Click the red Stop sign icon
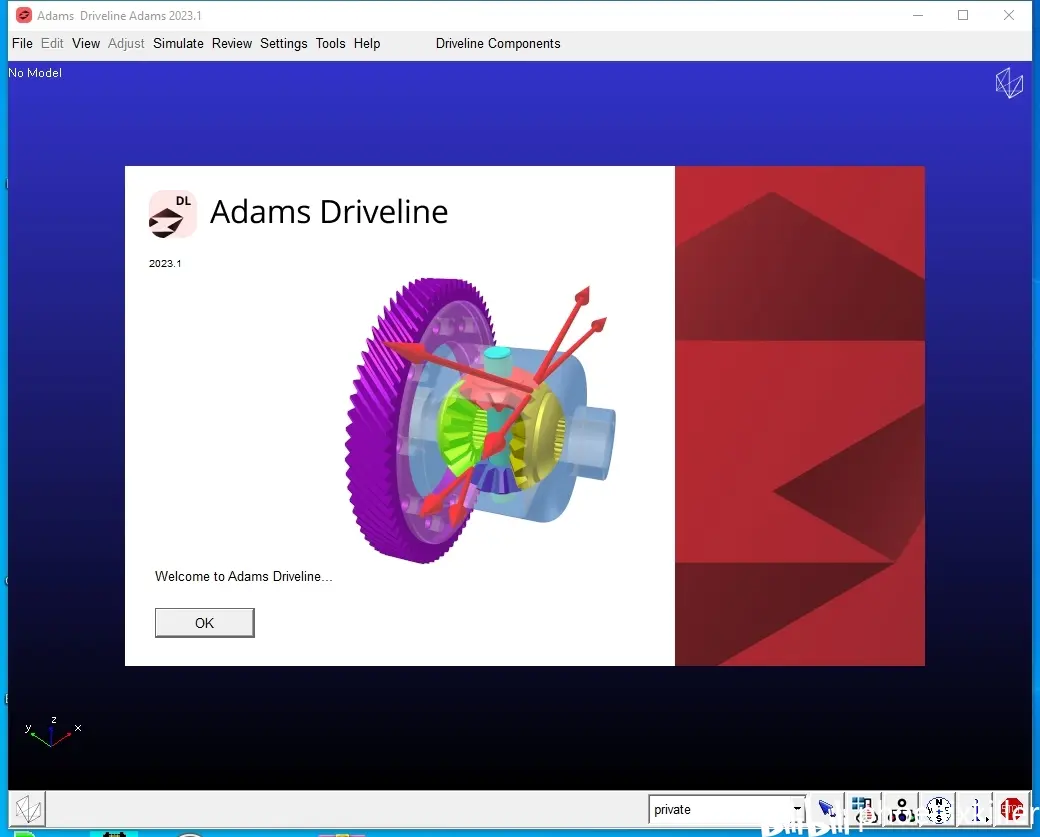The height and width of the screenshot is (837, 1040). 1012,809
